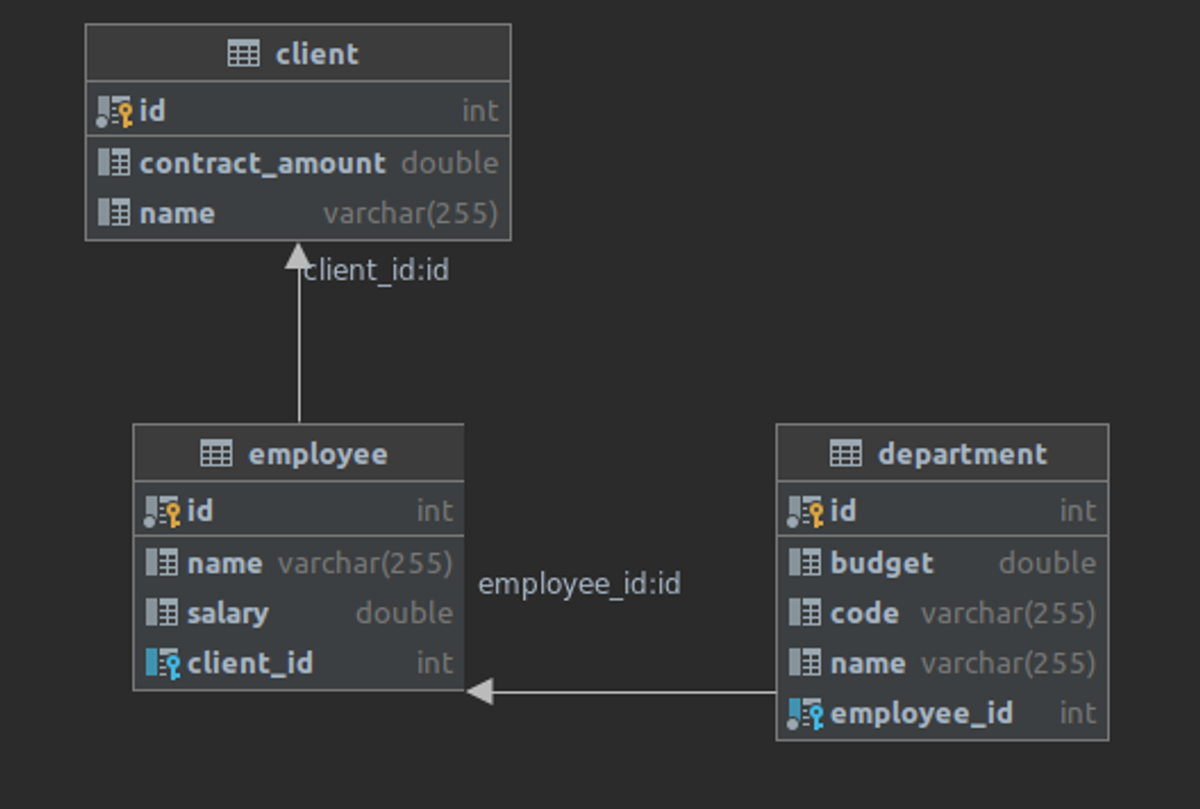
Task: Click primary key icon of employee id
Action: coord(162,511)
